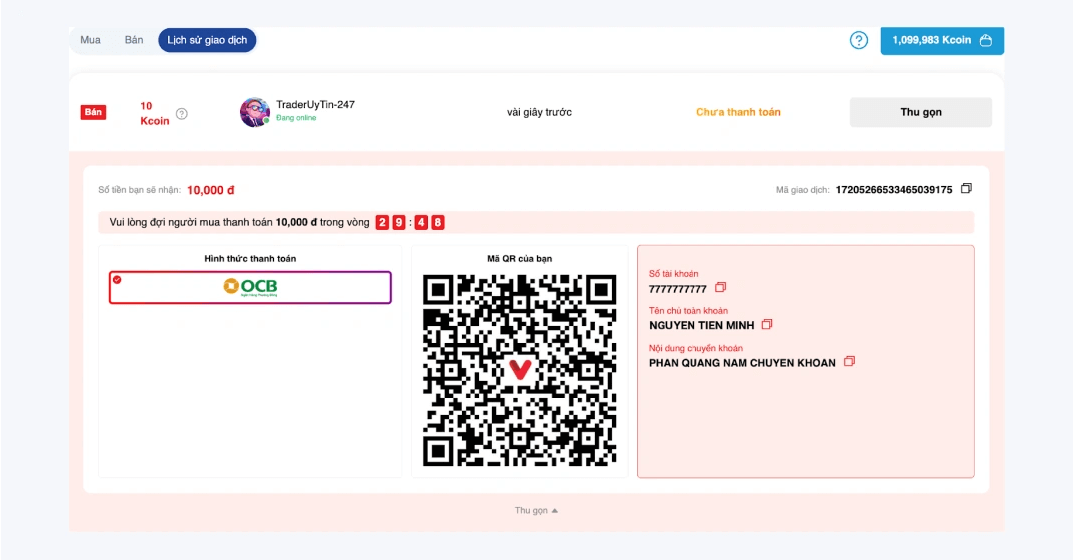Click the Nội dung chuyển khoản label
This screenshot has height=560, width=1073.
pos(696,348)
